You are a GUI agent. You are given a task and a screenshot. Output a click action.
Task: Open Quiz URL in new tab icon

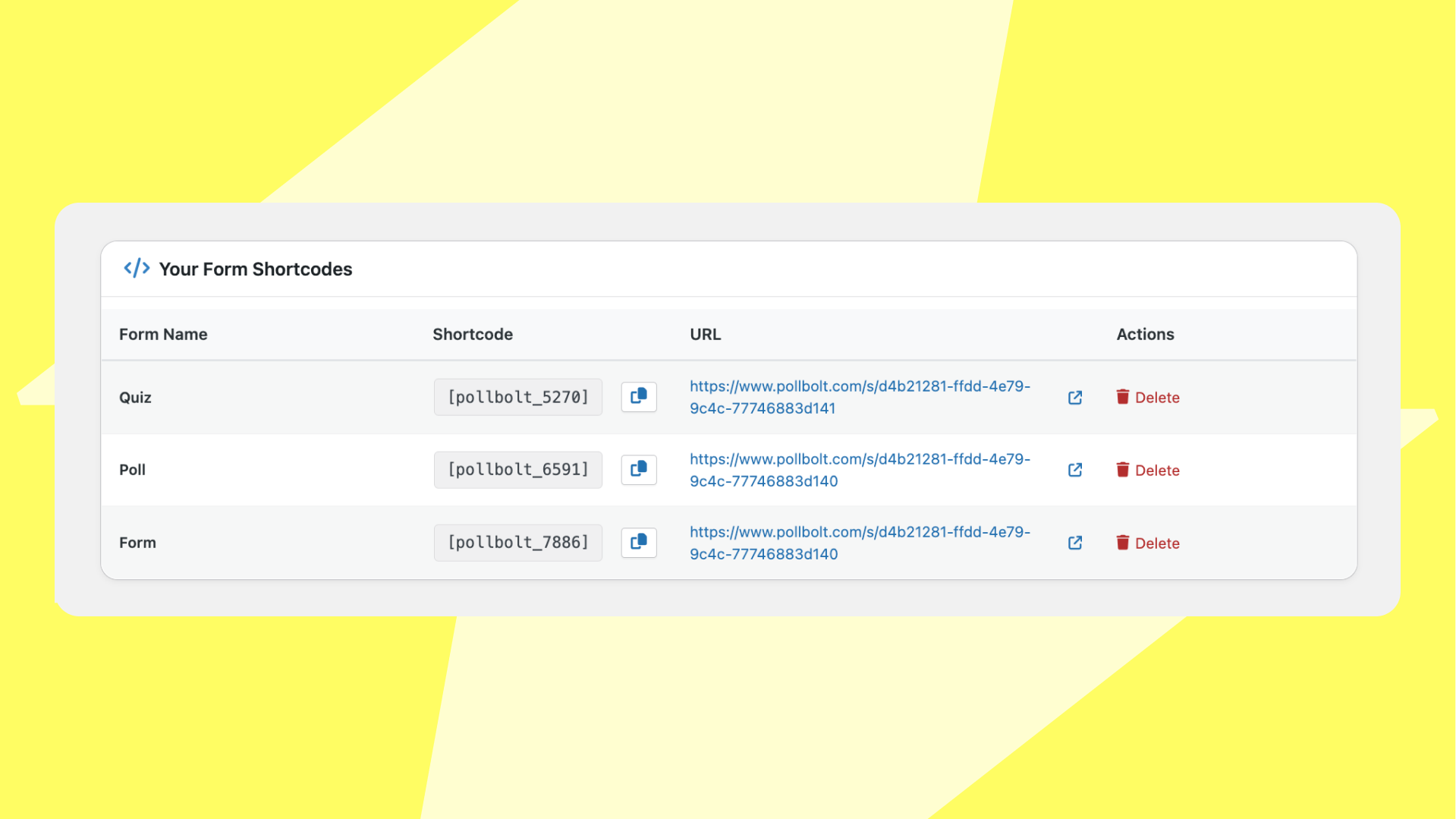pyautogui.click(x=1075, y=398)
